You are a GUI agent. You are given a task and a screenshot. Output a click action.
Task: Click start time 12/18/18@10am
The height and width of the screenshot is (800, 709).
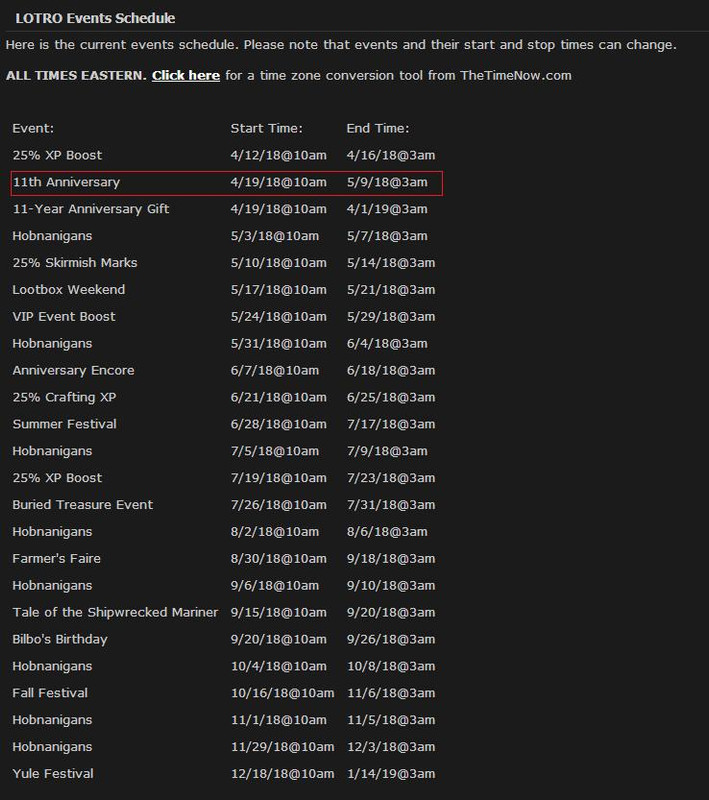point(283,774)
